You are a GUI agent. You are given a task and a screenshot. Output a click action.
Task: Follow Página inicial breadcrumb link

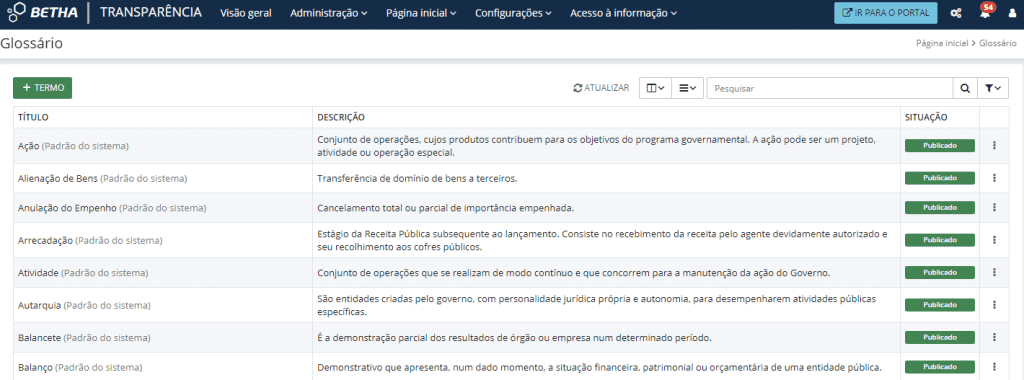coord(942,43)
